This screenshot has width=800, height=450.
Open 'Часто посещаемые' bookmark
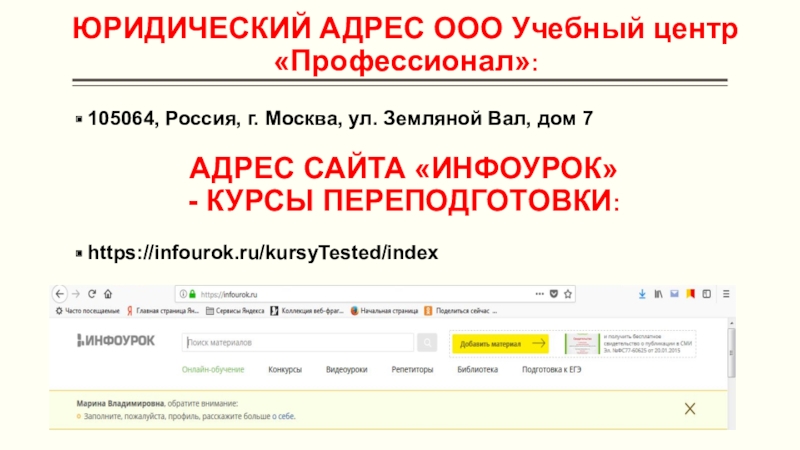(x=88, y=311)
